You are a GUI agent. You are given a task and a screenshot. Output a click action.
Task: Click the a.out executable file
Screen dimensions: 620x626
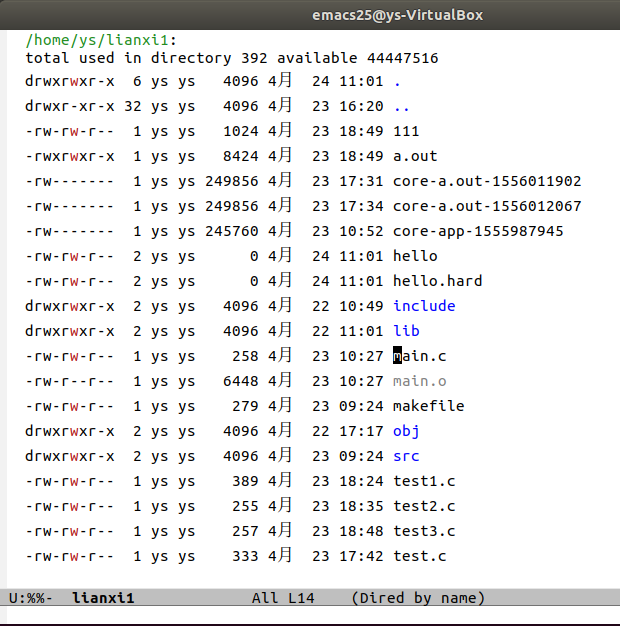(x=415, y=156)
